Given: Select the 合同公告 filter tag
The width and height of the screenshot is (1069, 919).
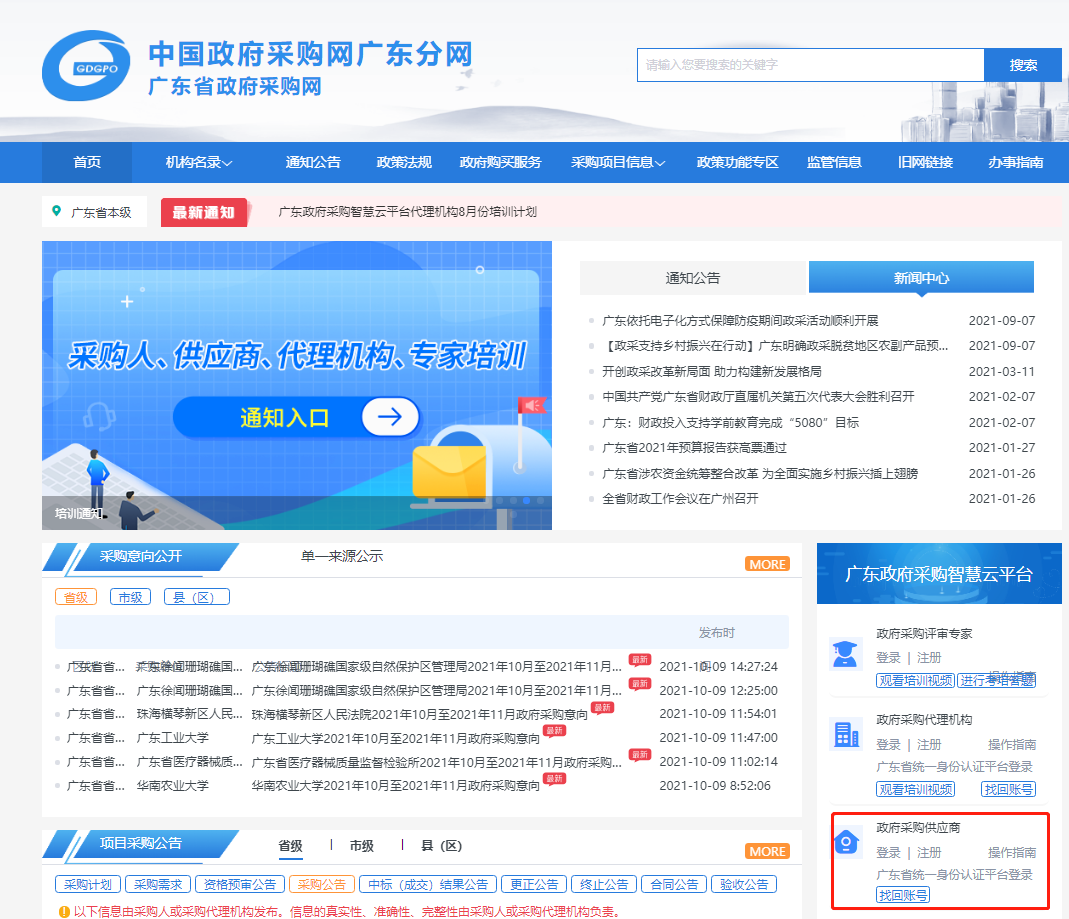Looking at the screenshot, I should [x=674, y=884].
